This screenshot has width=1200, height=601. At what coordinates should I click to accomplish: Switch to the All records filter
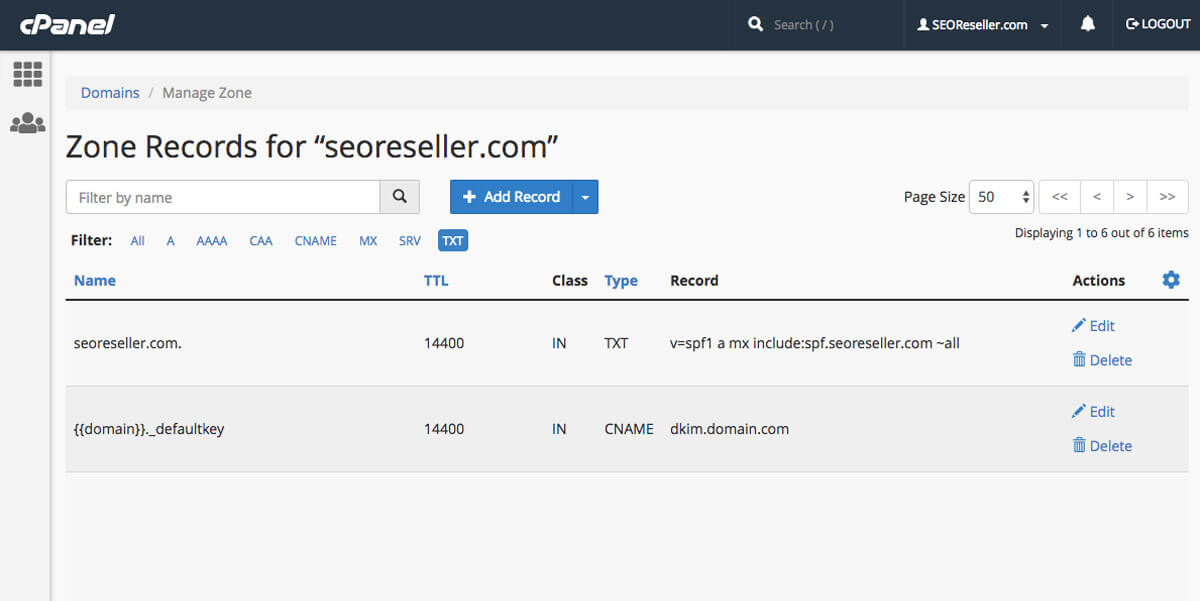click(x=137, y=240)
